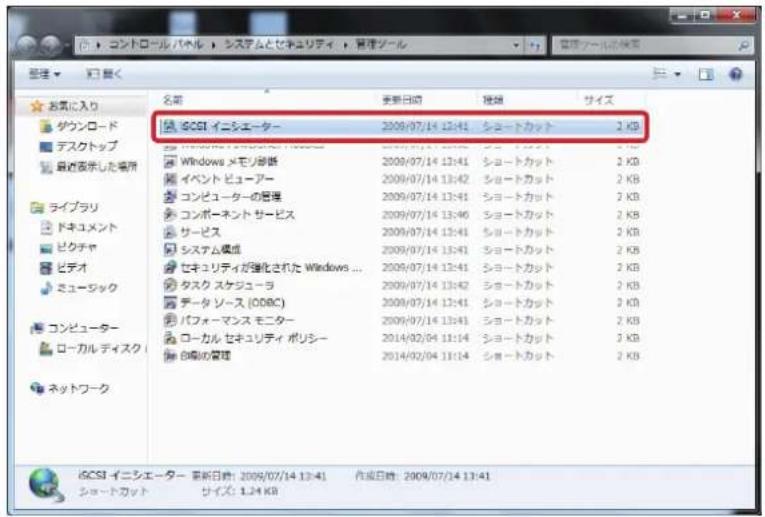Open the view options dropdown arrow
The image size is (765, 517).
pos(678,74)
